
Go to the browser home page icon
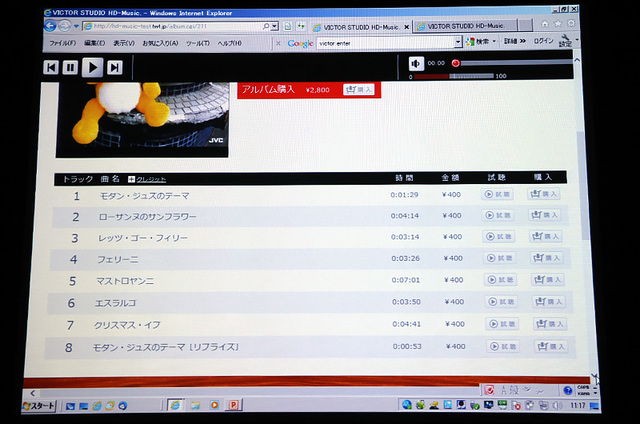(x=545, y=24)
